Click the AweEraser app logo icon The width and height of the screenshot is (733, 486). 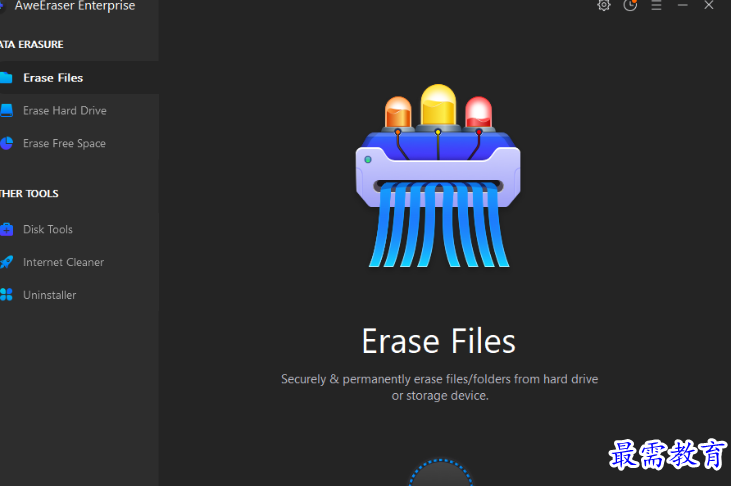(3, 6)
